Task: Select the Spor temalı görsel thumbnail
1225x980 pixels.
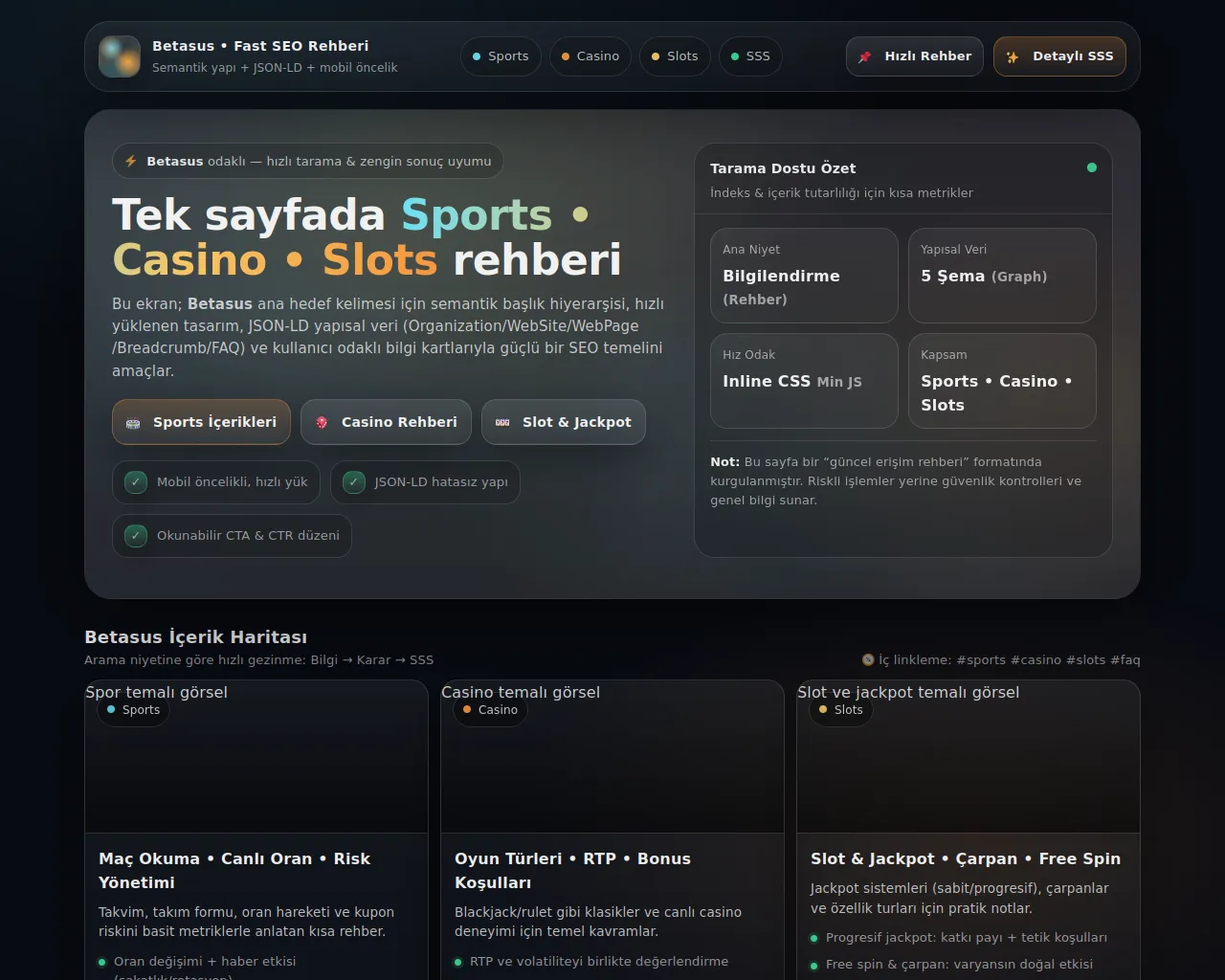Action: (256, 756)
